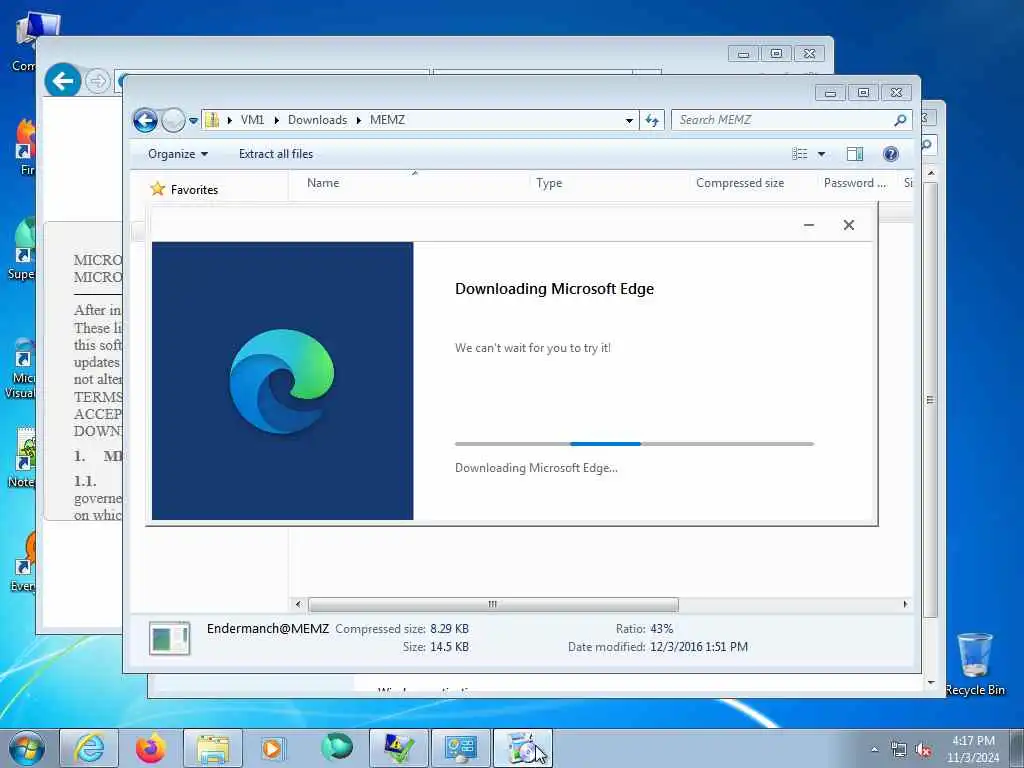Open the Recycle Bin
Viewport: 1024px width, 768px height.
coord(974,665)
